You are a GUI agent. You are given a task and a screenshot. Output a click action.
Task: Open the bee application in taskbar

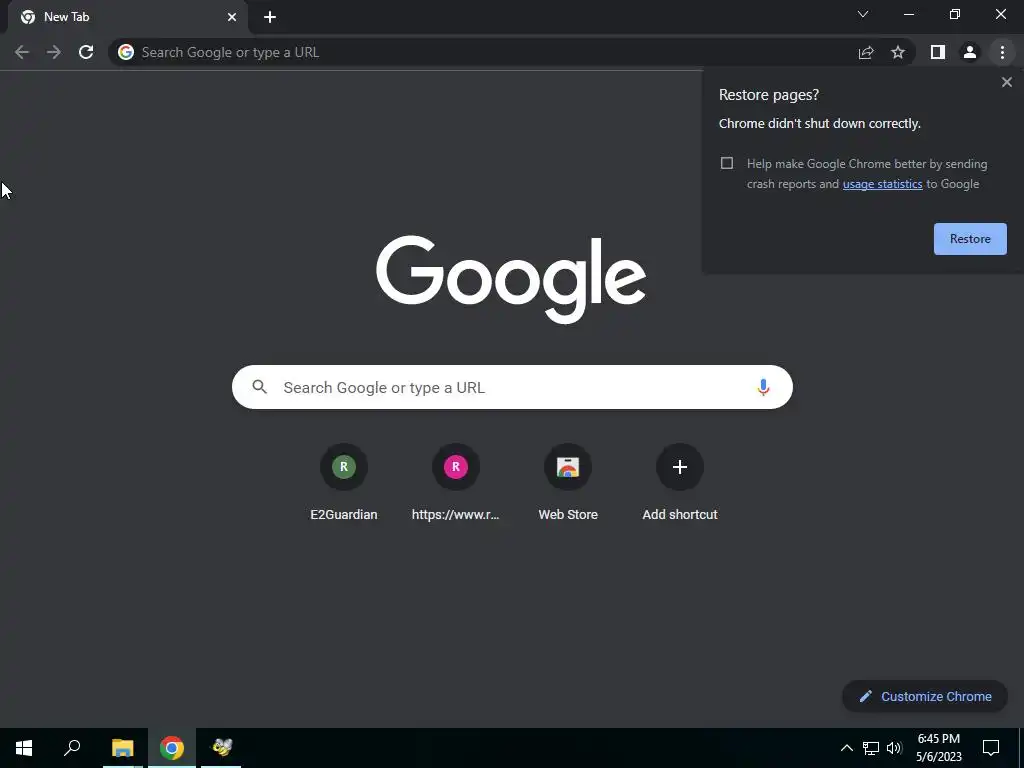(x=221, y=748)
